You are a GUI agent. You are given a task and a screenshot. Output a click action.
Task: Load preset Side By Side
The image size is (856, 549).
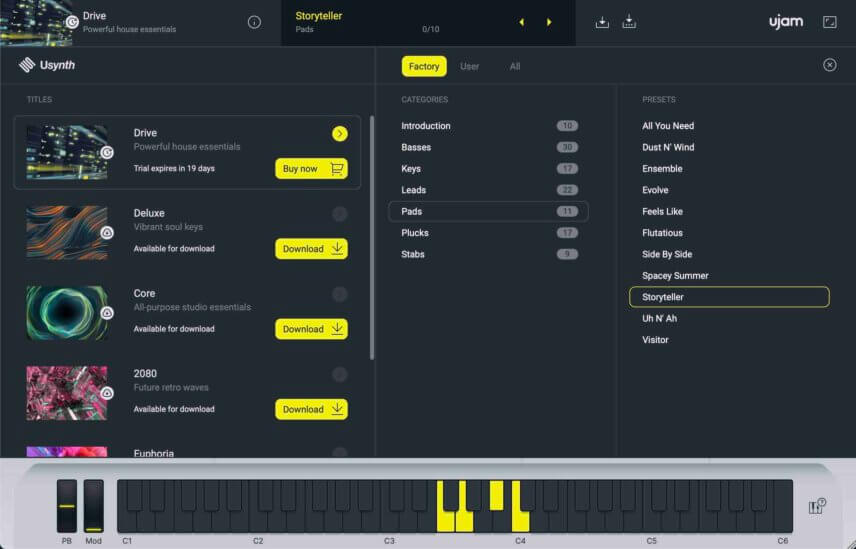(667, 254)
